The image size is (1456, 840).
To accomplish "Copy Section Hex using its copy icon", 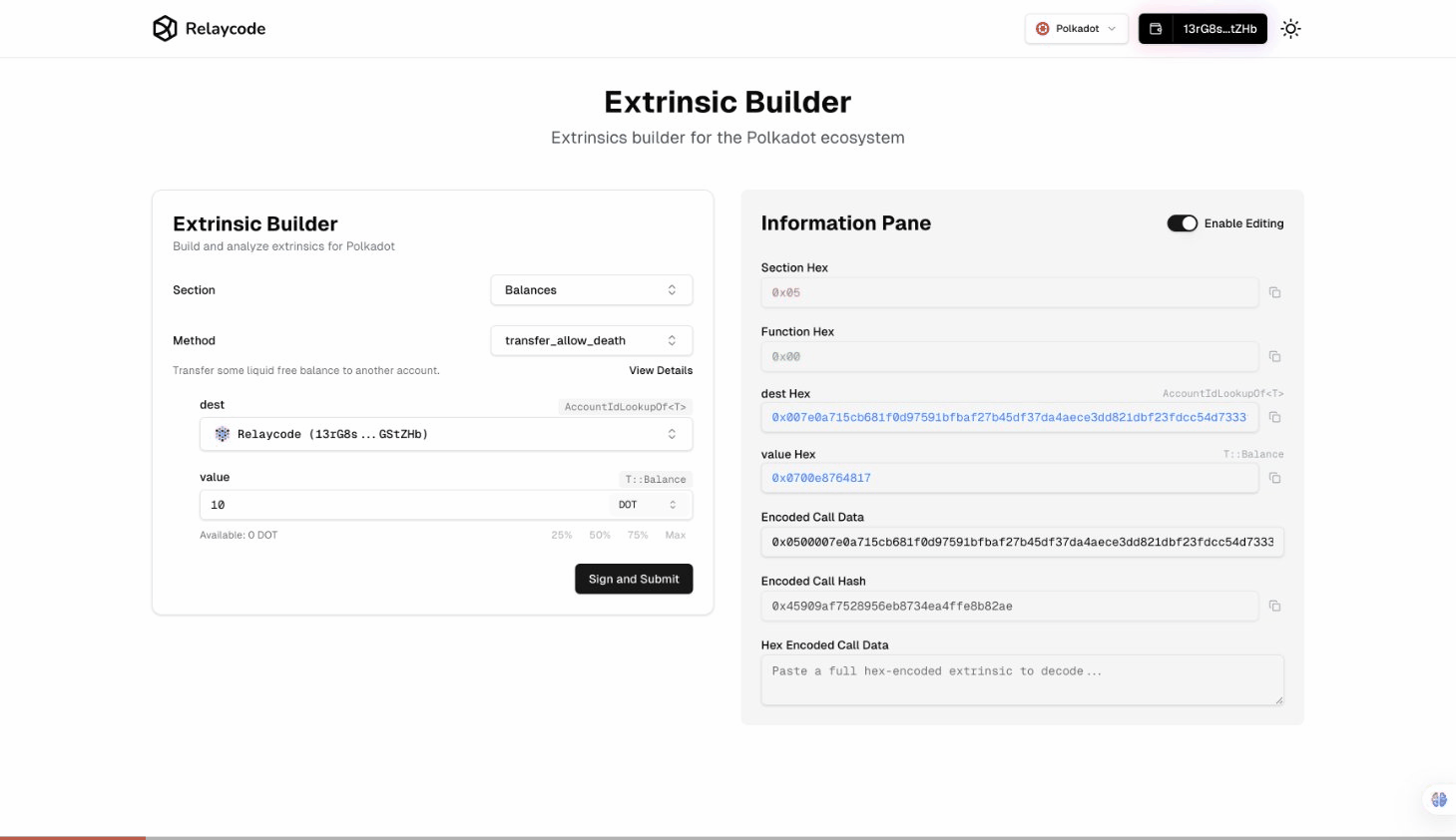I will [1274, 291].
